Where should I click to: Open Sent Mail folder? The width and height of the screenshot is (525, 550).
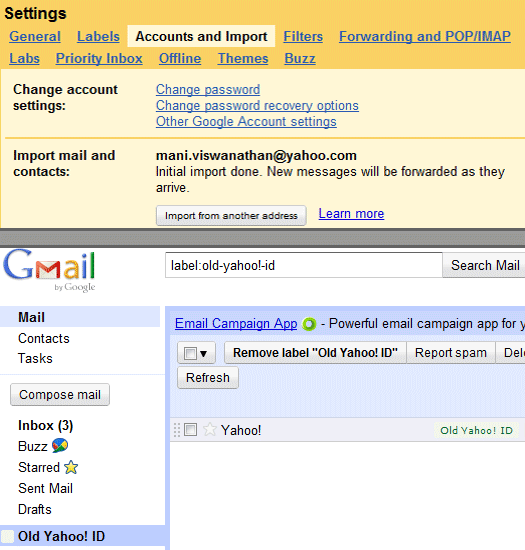[x=45, y=488]
